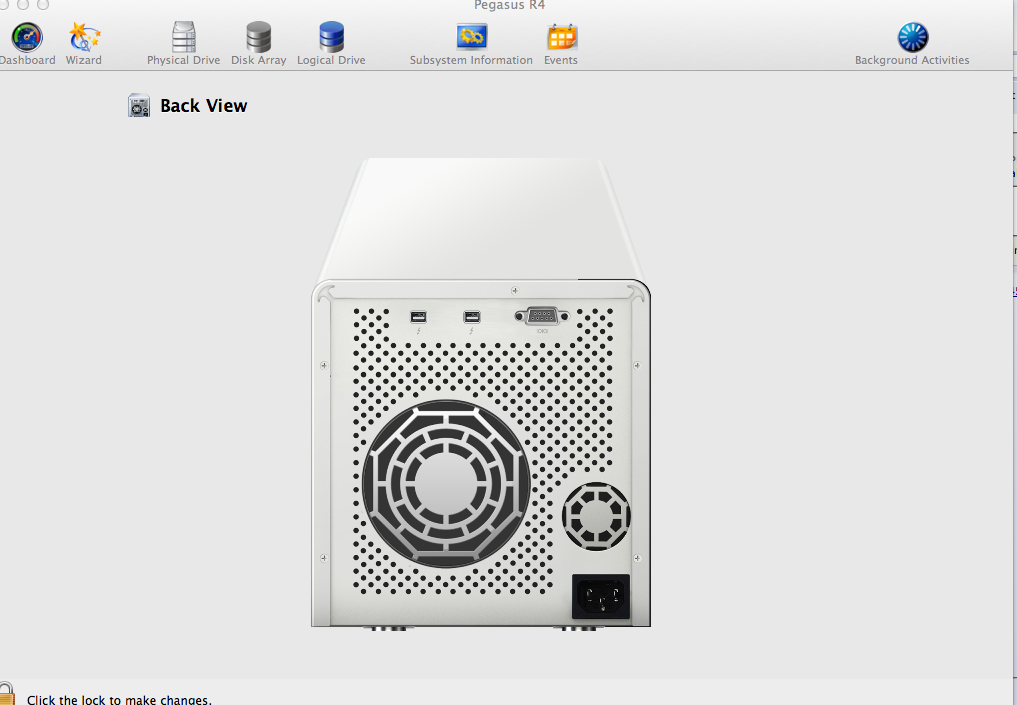This screenshot has height=705, width=1017.
Task: Click the large fan on the enclosure
Action: click(446, 483)
